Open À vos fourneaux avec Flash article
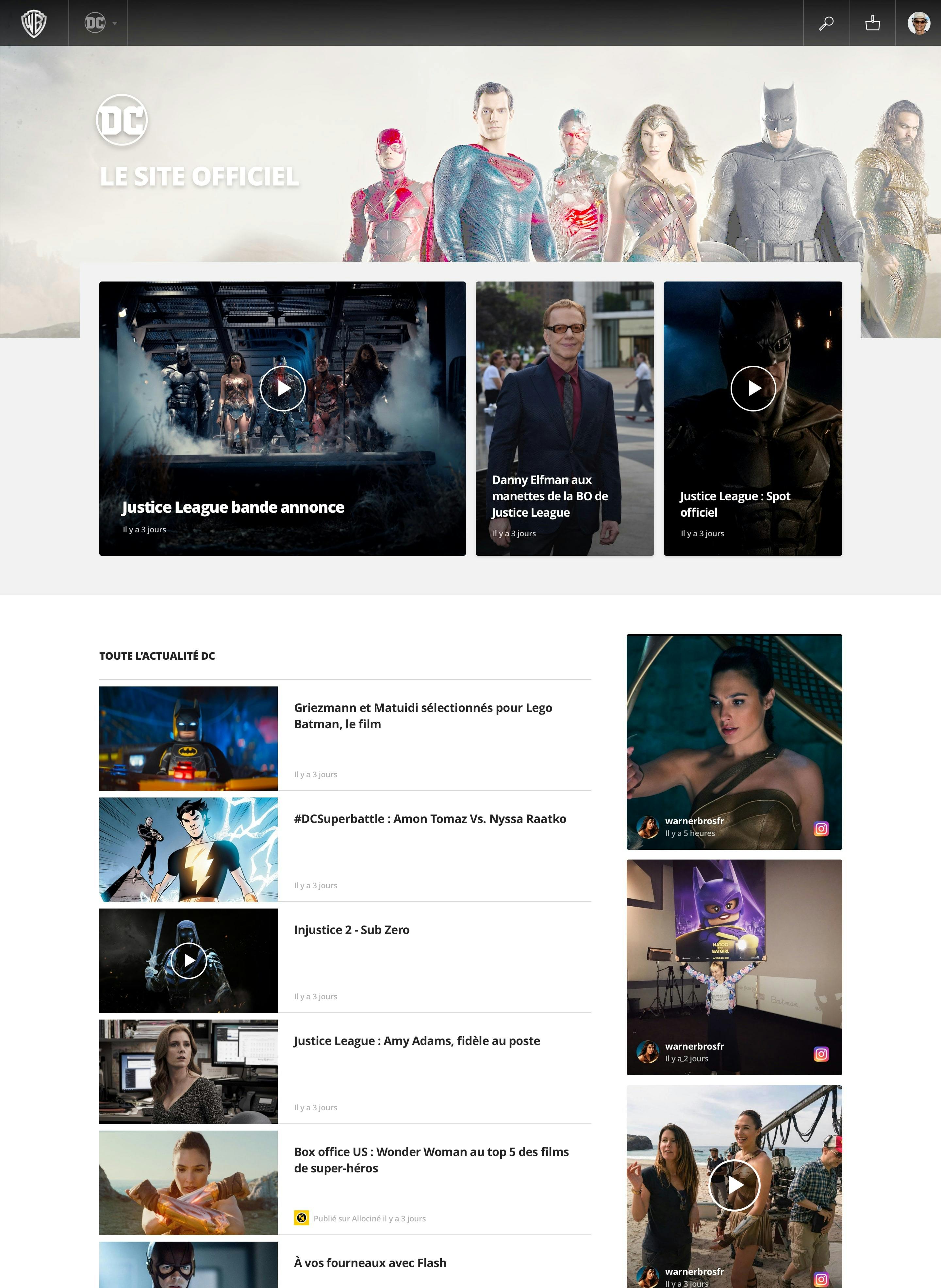The width and height of the screenshot is (941, 1288). (x=370, y=1263)
